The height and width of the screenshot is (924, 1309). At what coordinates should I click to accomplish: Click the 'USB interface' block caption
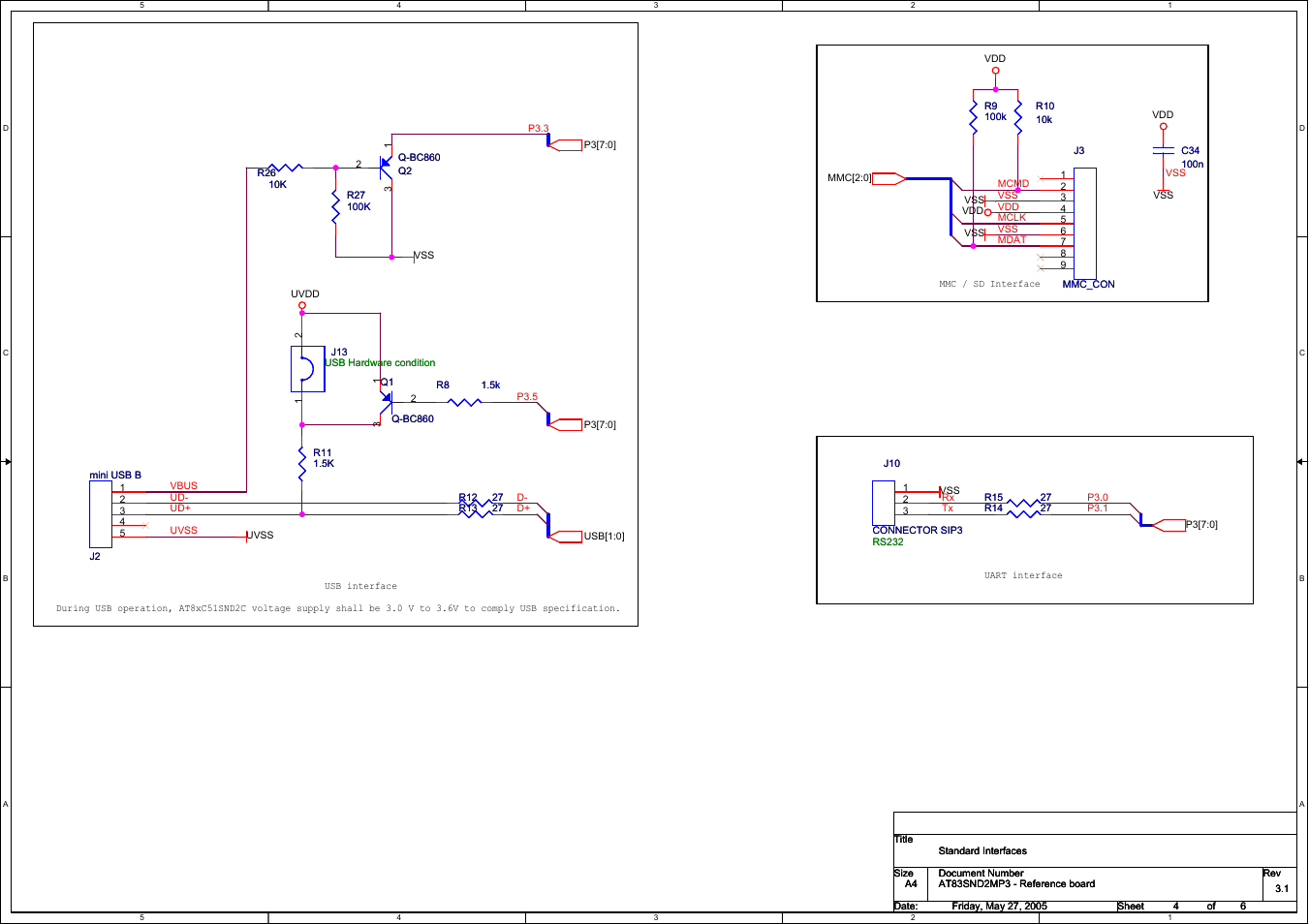pyautogui.click(x=360, y=586)
